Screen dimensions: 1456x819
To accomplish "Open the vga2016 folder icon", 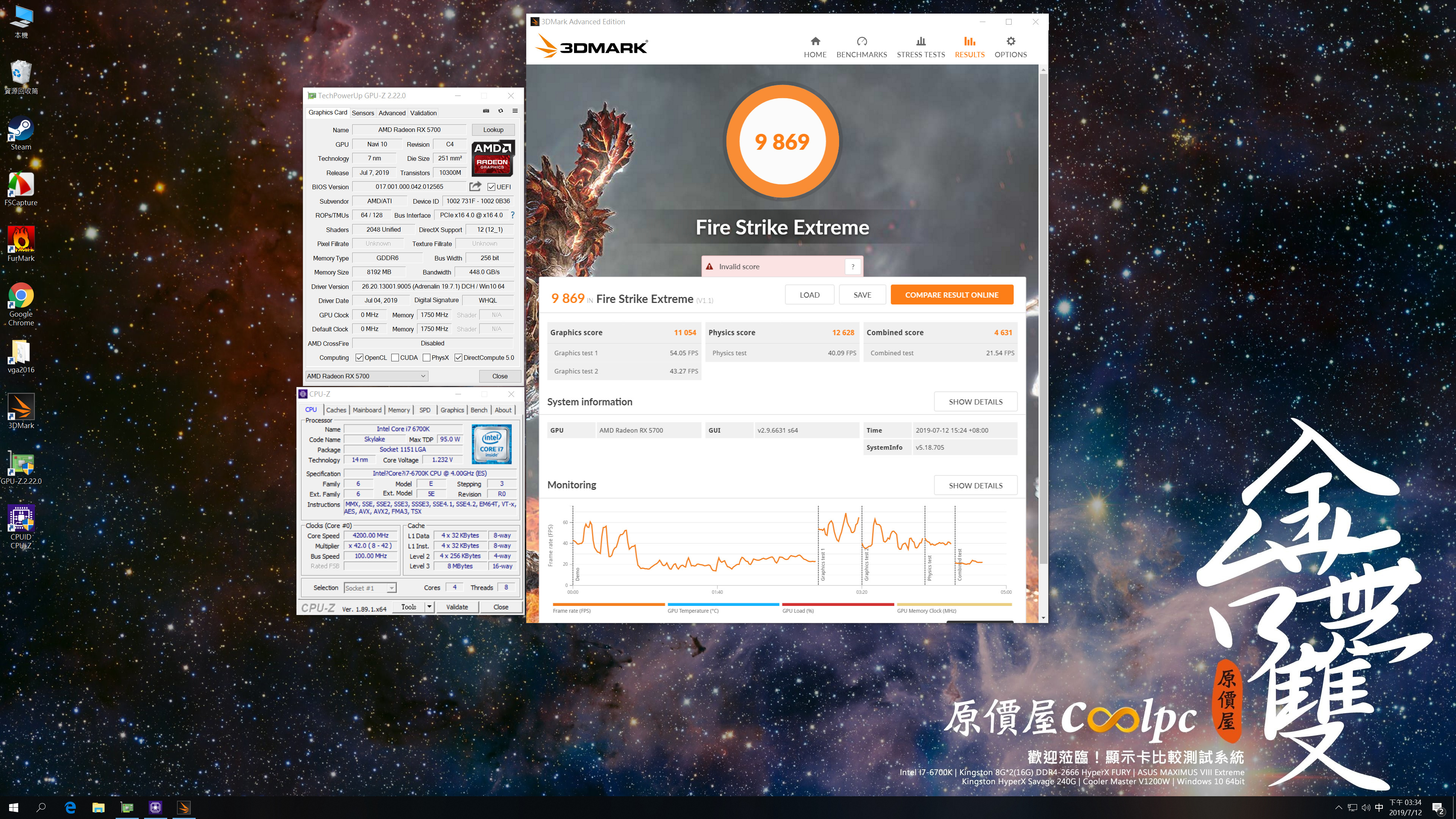I will tap(21, 357).
